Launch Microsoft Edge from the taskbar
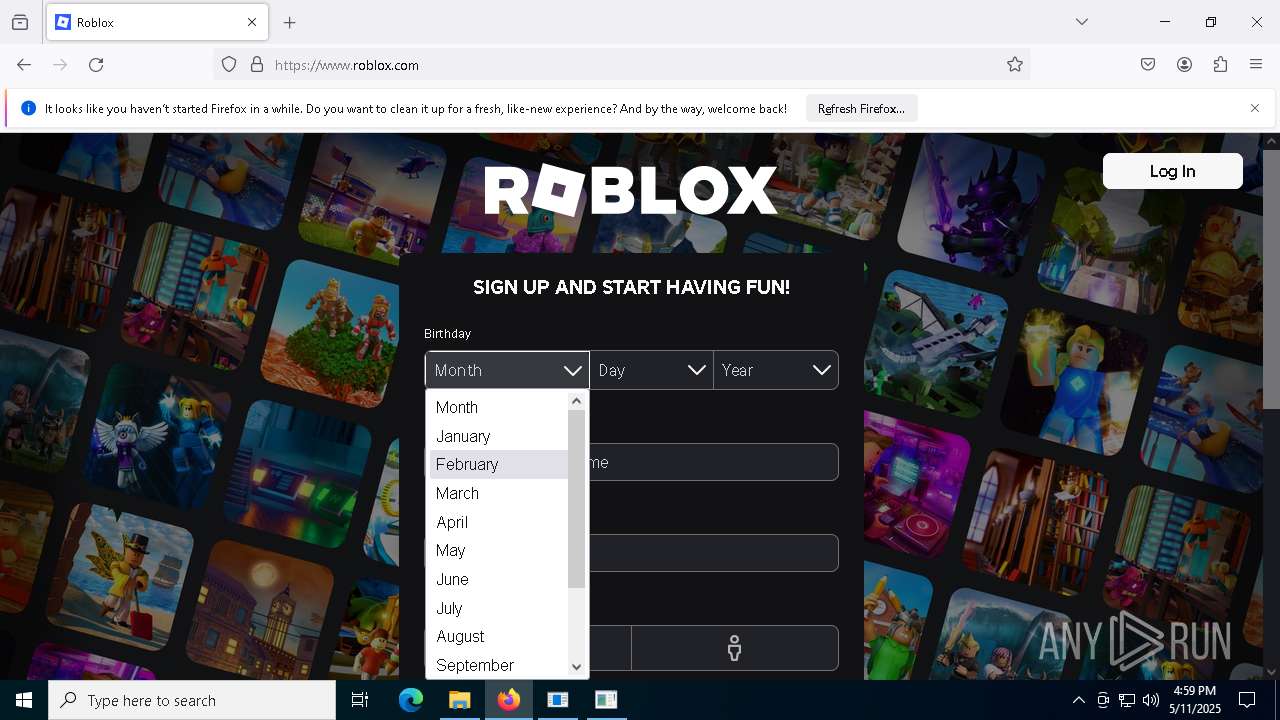The height and width of the screenshot is (720, 1280). (x=411, y=700)
